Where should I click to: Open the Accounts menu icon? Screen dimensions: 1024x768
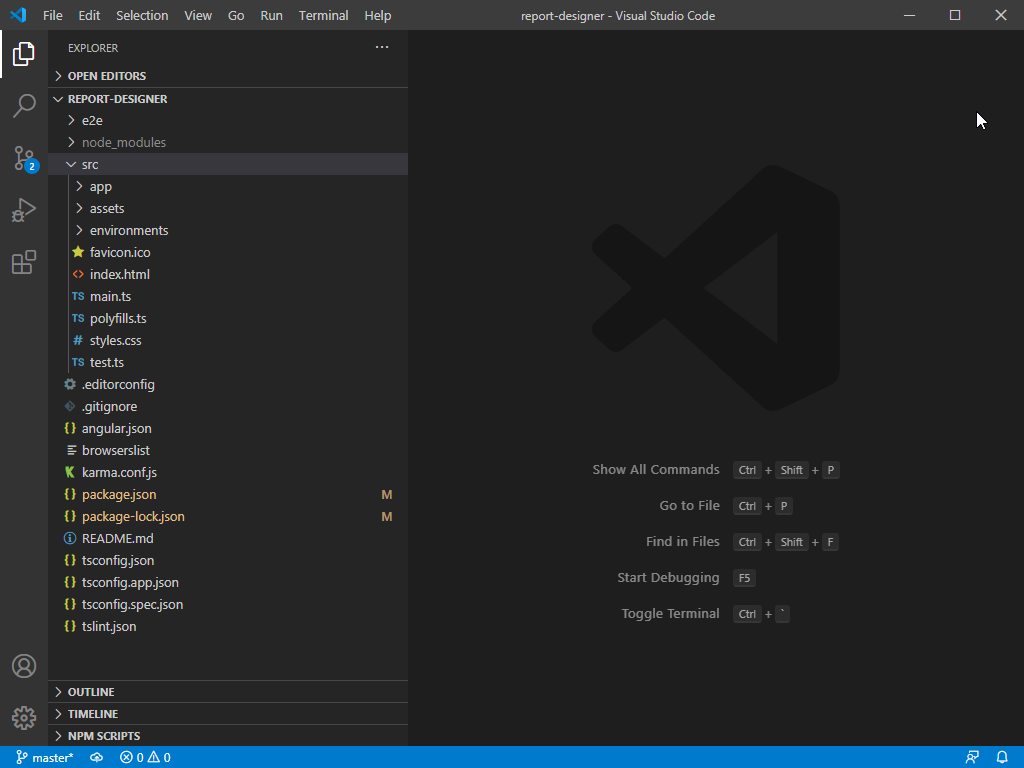[24, 666]
